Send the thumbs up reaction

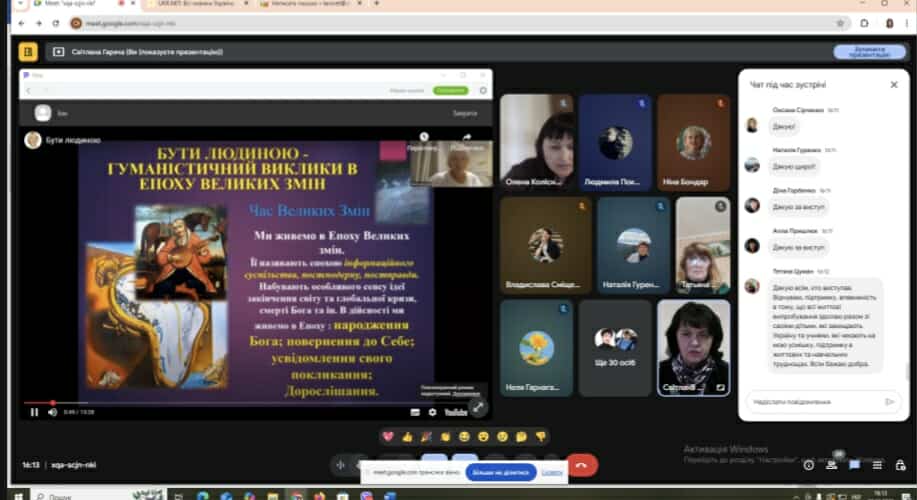point(407,436)
